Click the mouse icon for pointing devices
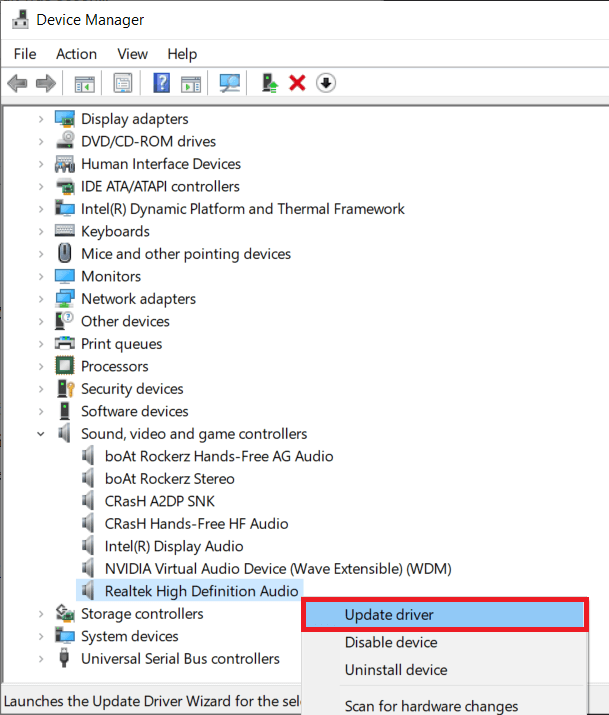 point(65,253)
